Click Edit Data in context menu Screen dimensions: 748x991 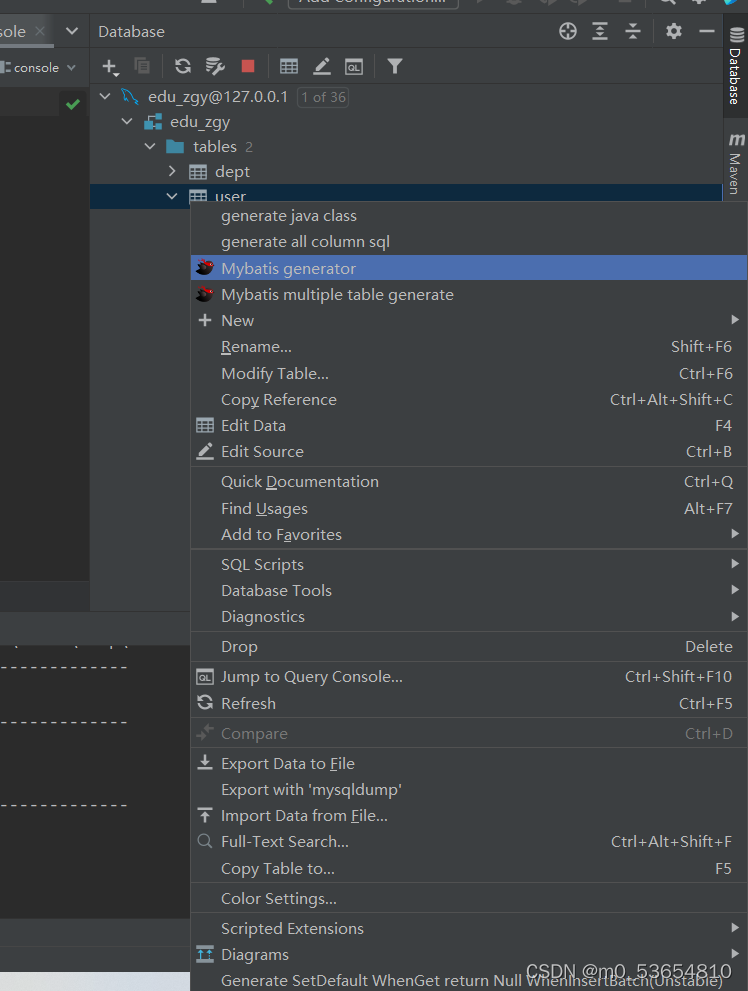469,425
